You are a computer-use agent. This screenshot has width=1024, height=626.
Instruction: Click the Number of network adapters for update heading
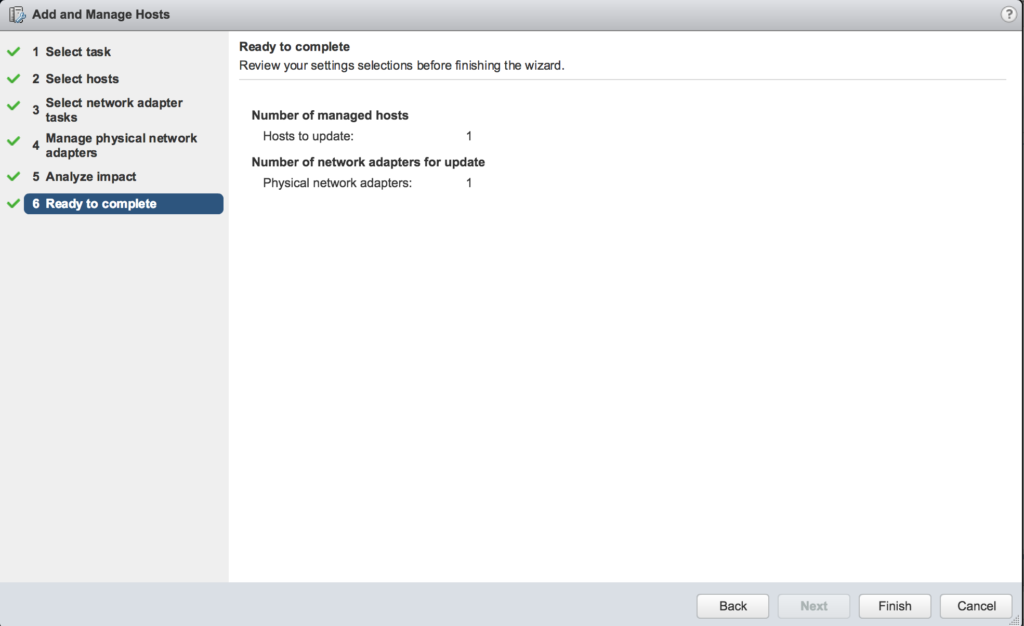click(368, 162)
